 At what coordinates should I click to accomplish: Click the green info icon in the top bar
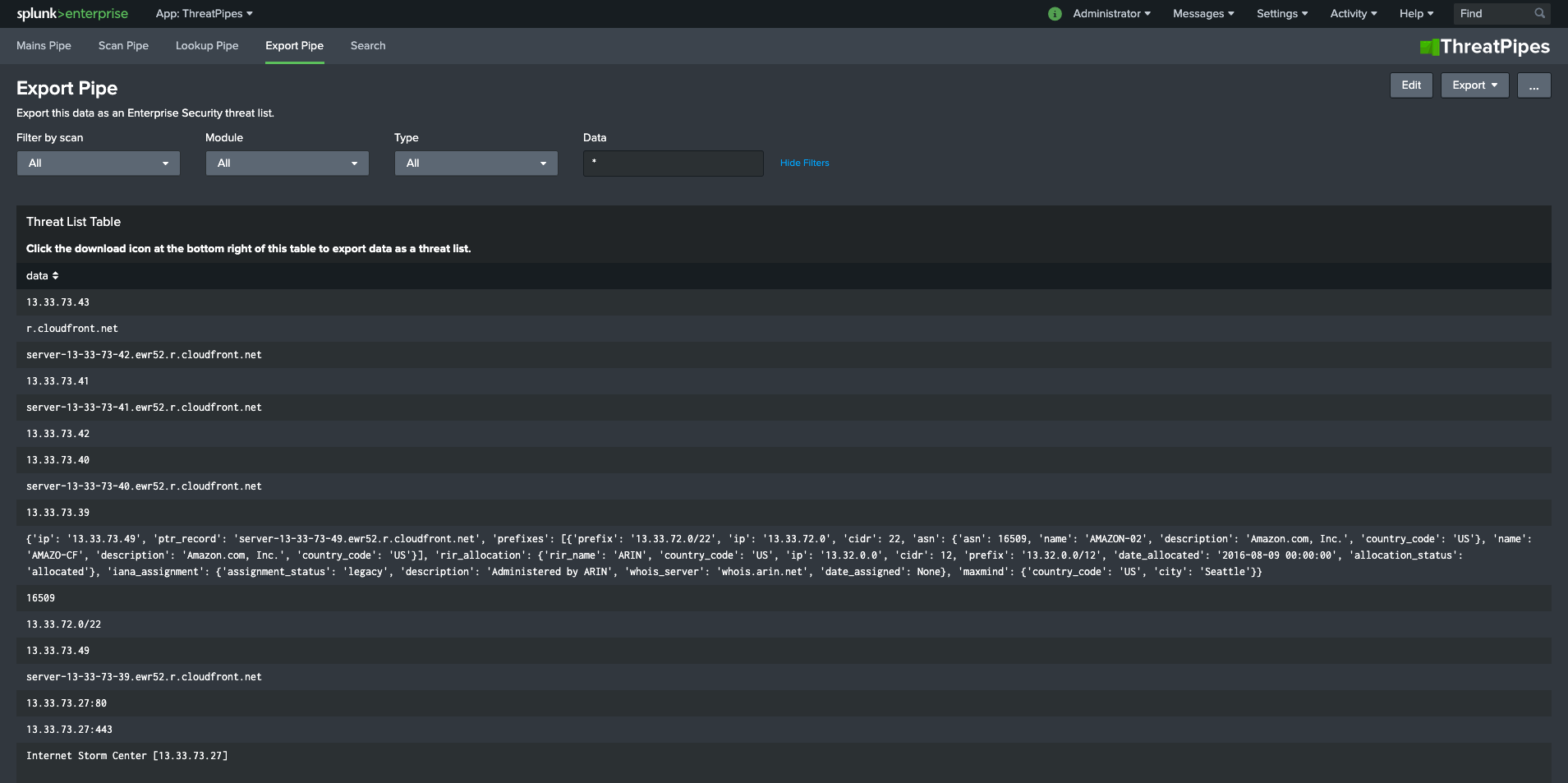click(x=1055, y=13)
